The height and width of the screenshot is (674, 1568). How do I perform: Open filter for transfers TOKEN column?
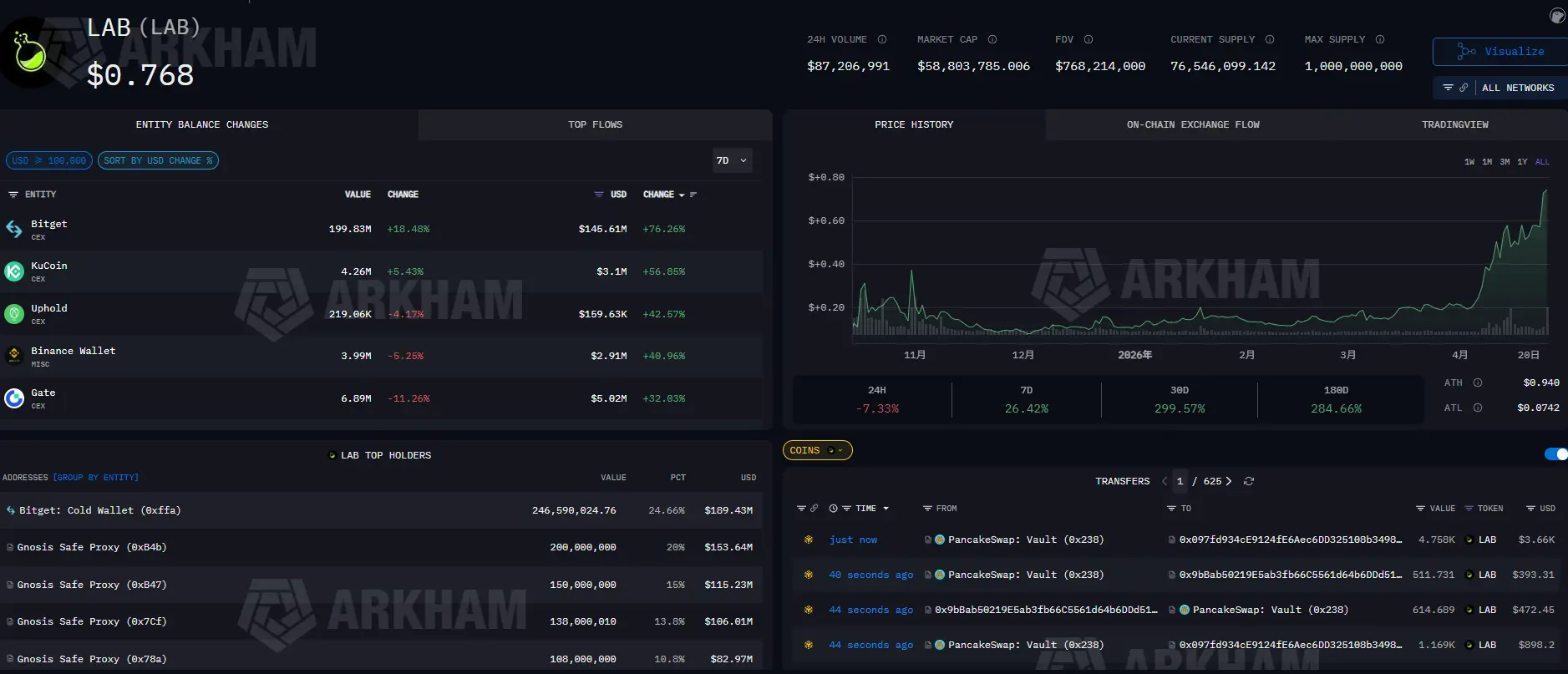point(1469,509)
